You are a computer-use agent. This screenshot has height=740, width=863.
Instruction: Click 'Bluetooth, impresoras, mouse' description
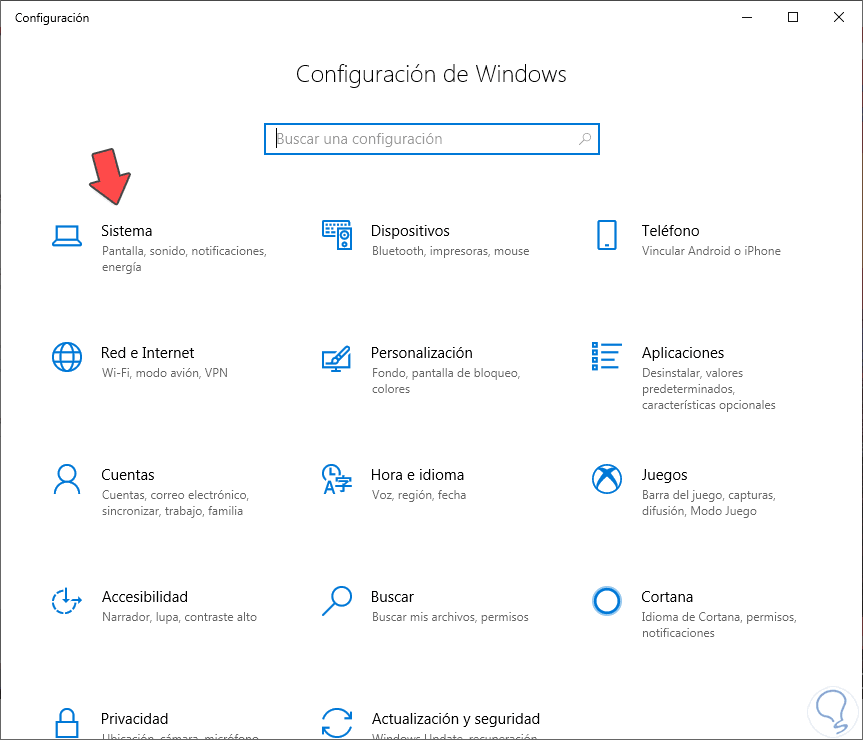coord(450,251)
